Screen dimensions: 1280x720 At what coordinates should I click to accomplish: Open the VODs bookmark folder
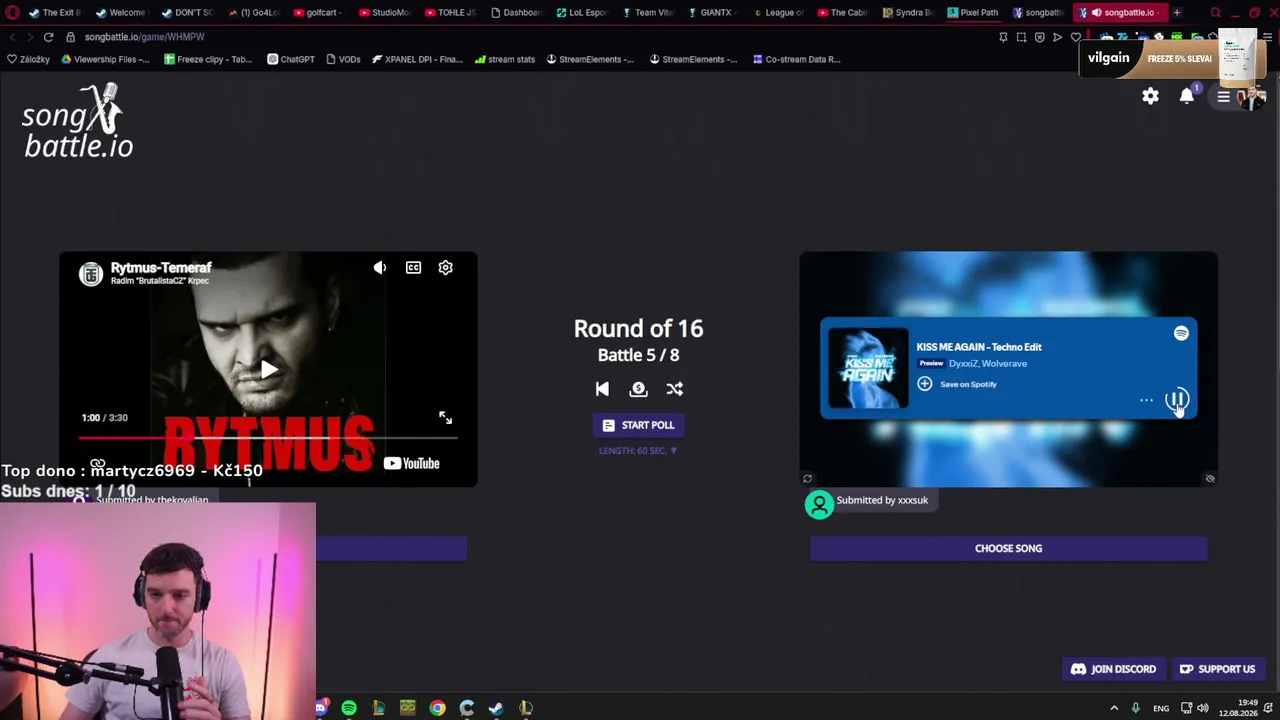[343, 59]
